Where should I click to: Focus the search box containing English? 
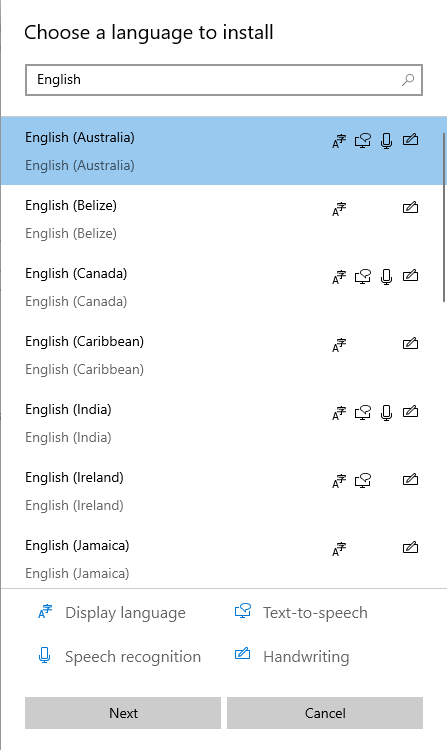point(224,79)
